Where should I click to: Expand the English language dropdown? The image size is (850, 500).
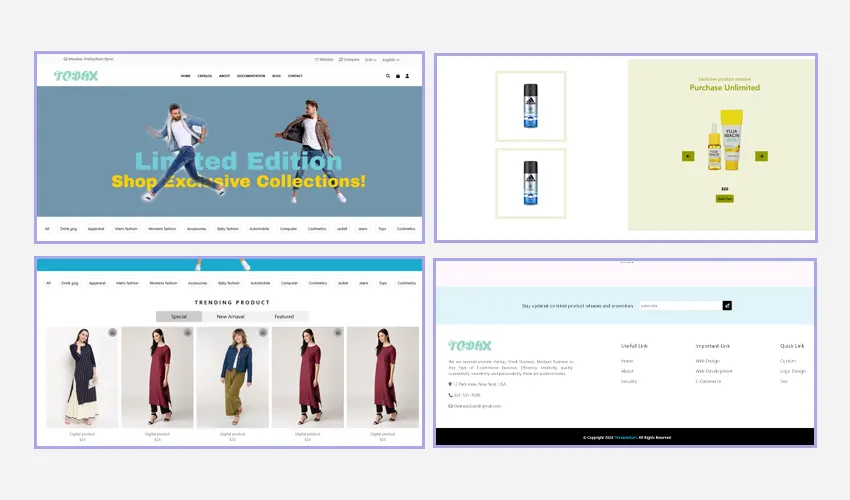click(391, 60)
